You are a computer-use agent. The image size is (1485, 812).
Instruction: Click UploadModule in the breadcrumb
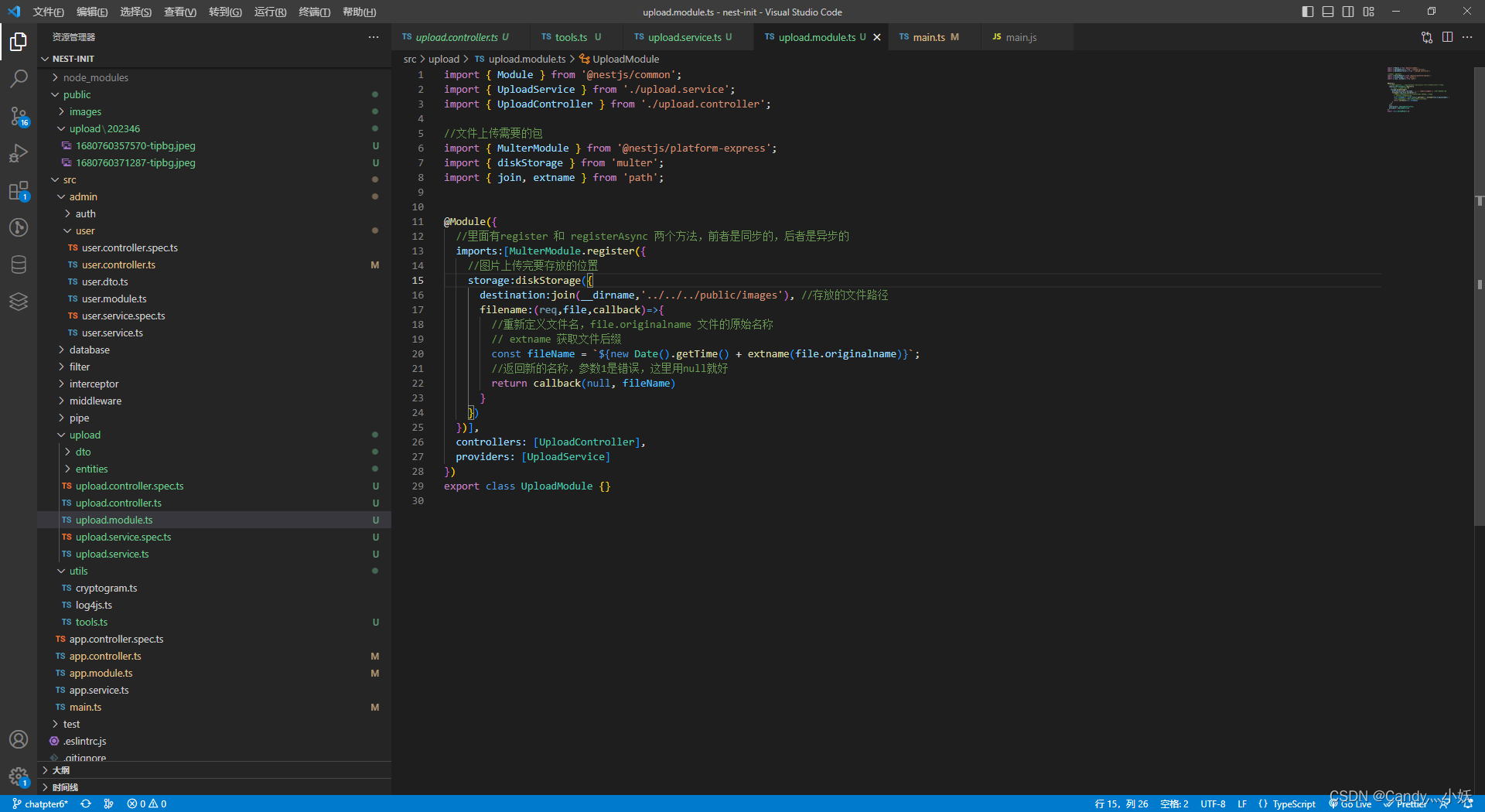coord(626,59)
